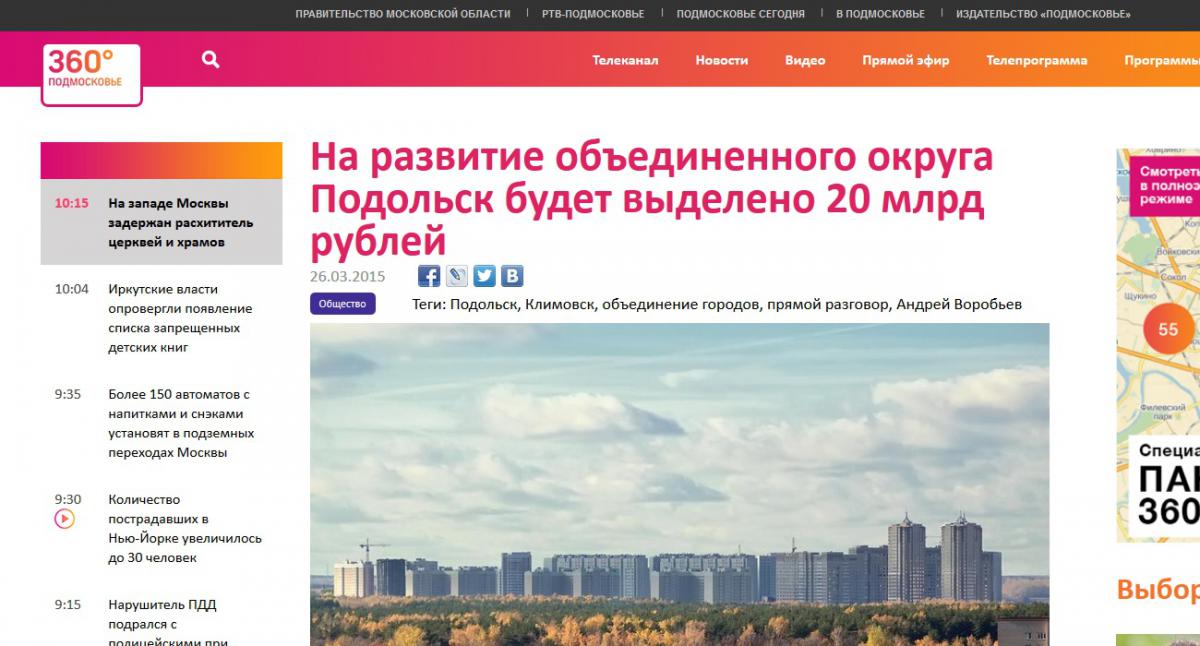Share the article via LiveJournal icon

[457, 277]
